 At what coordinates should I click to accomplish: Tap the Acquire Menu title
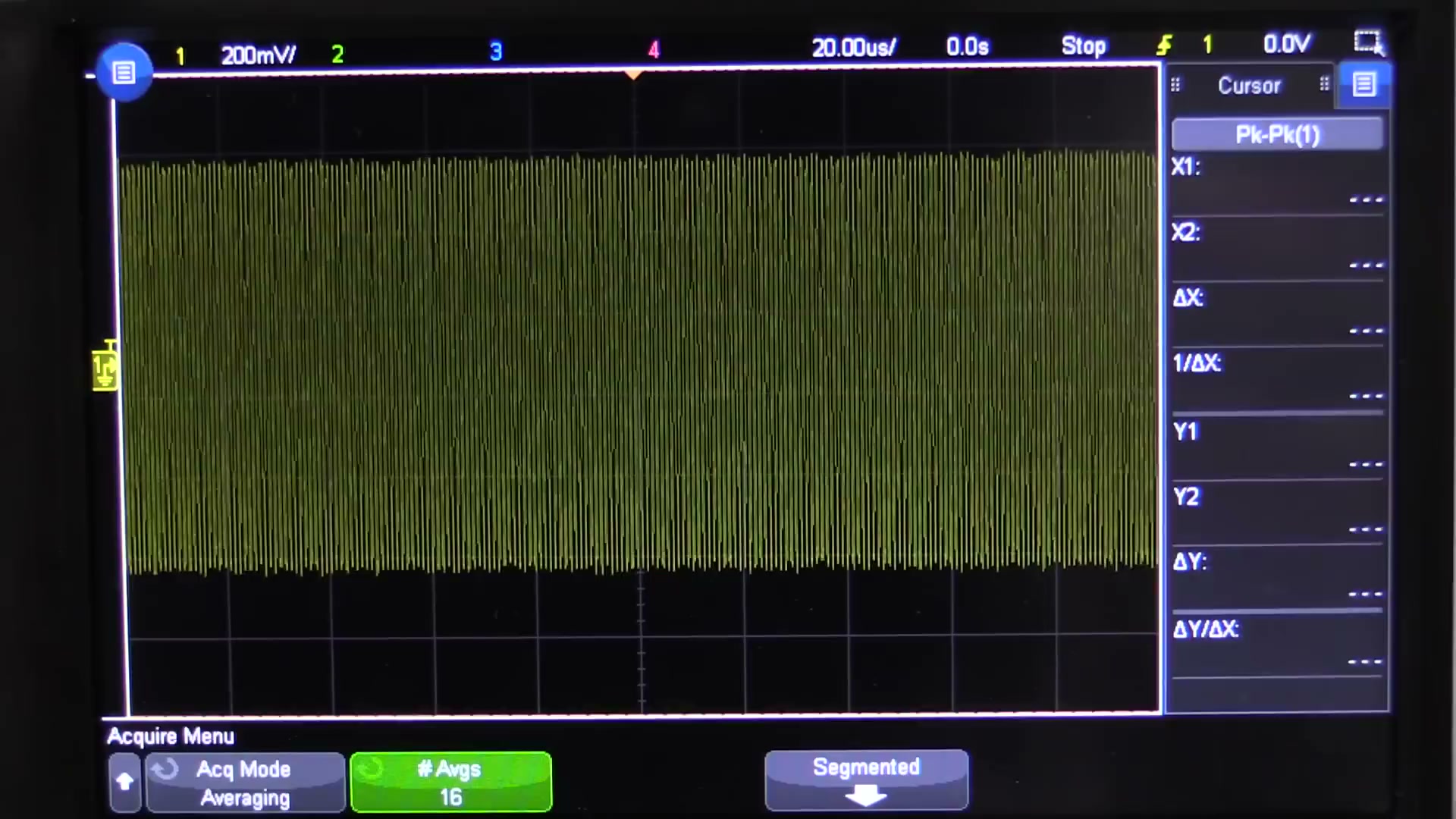[171, 736]
